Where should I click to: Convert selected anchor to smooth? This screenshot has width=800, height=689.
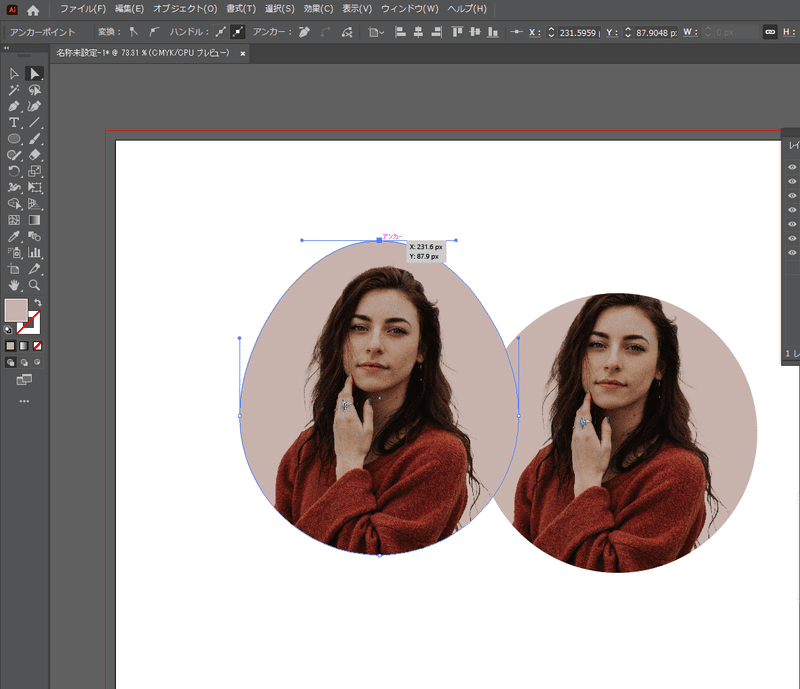click(x=154, y=32)
